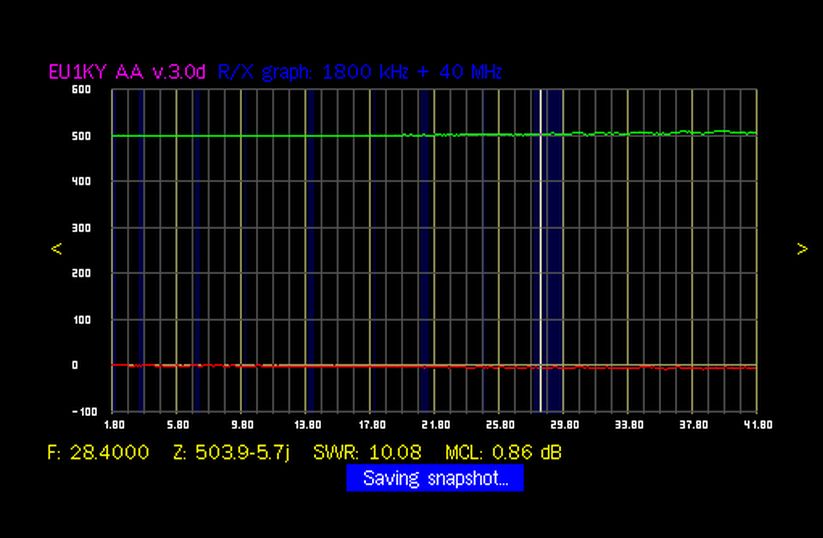Click the -100 label on the Y axis
The height and width of the screenshot is (538, 823).
[x=51, y=411]
